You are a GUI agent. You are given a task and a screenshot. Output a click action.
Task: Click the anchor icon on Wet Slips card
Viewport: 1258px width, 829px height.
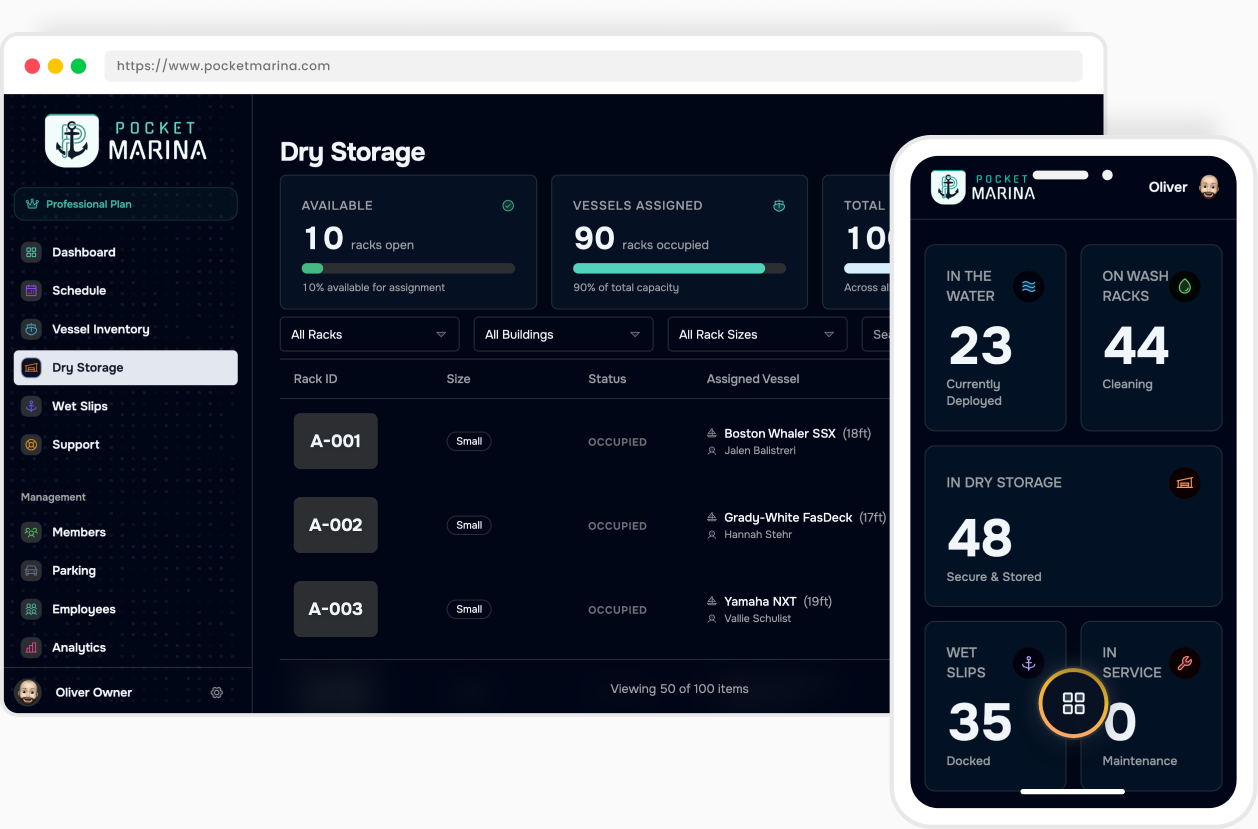click(1027, 662)
